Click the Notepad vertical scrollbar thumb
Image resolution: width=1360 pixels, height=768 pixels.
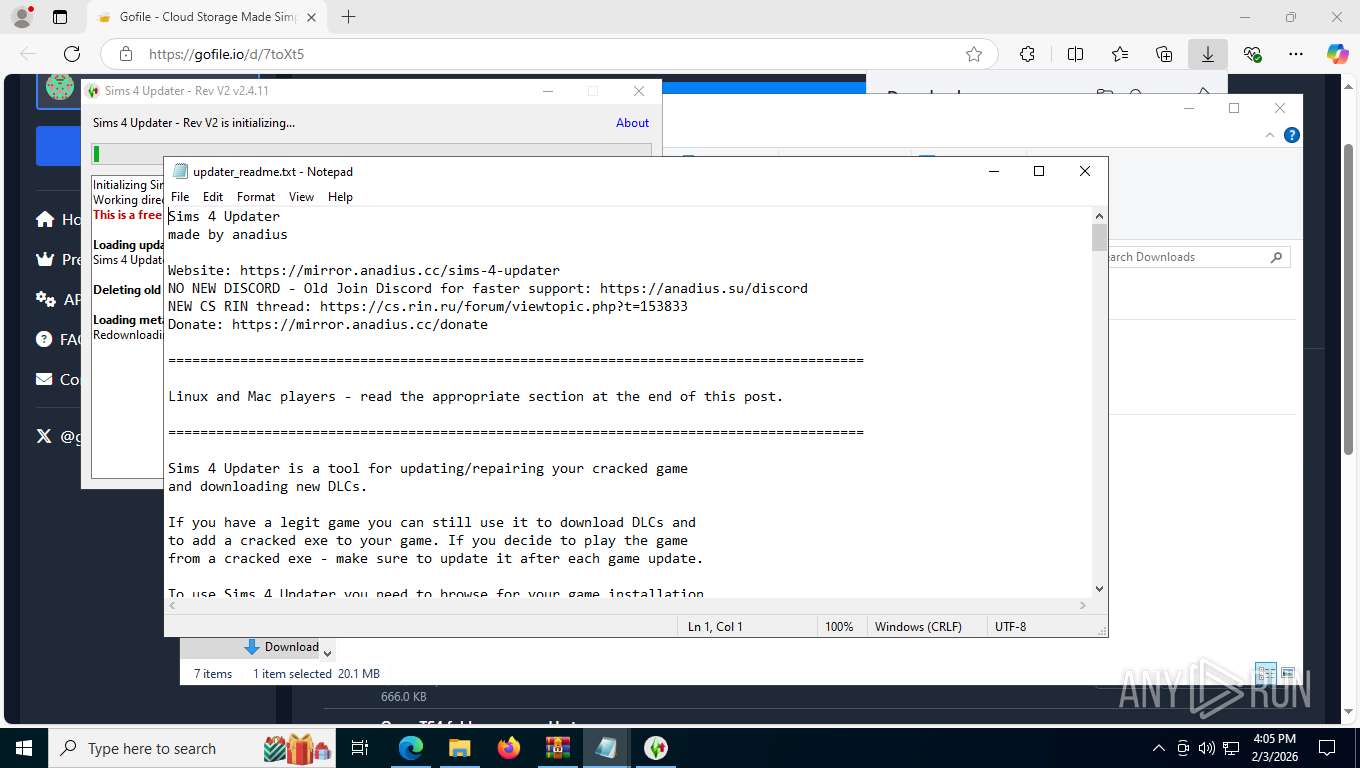(1099, 237)
